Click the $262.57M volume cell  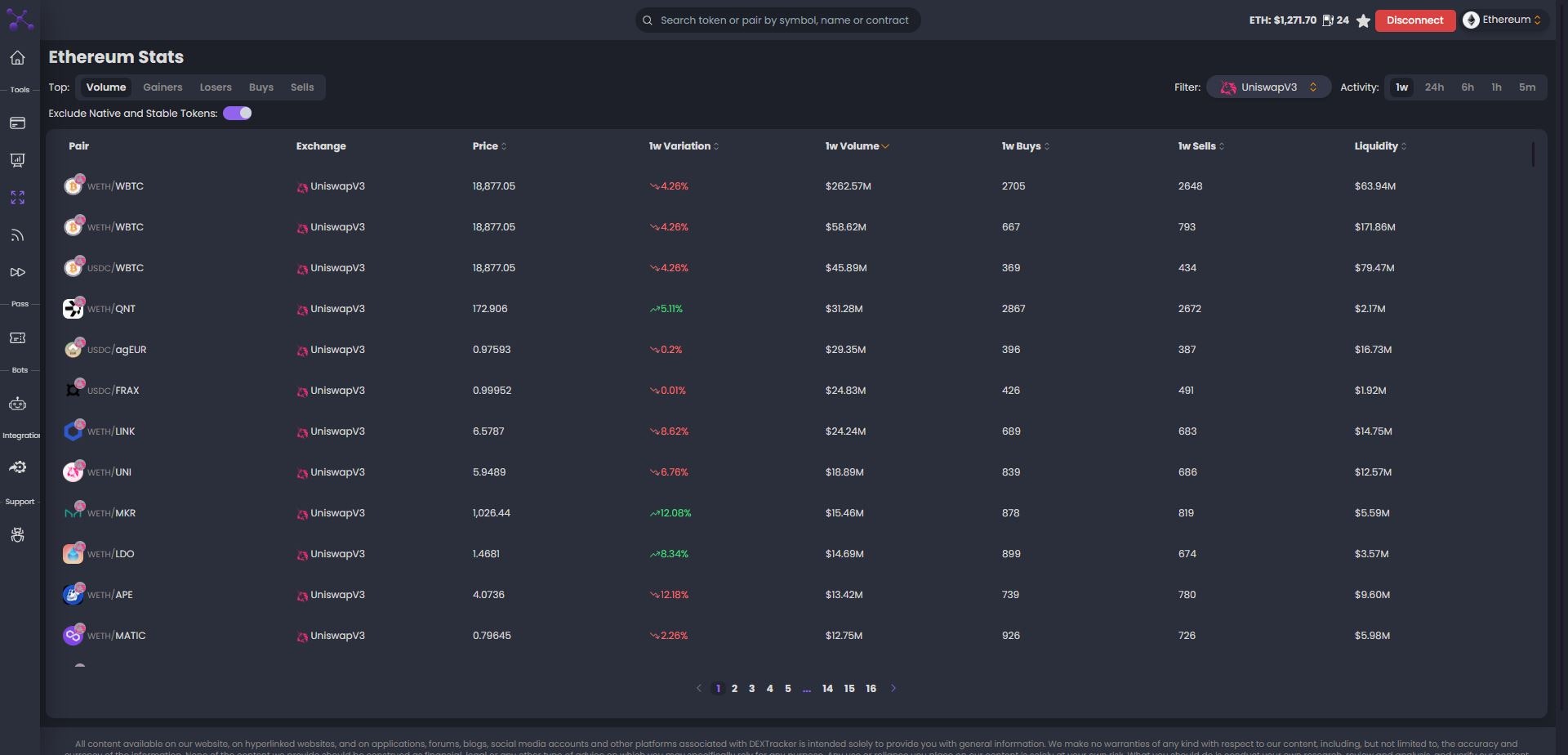click(848, 186)
